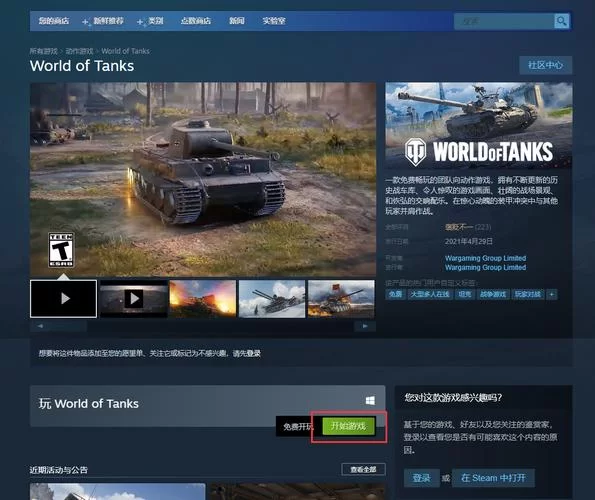Play the second trailer thumbnail

[134, 299]
